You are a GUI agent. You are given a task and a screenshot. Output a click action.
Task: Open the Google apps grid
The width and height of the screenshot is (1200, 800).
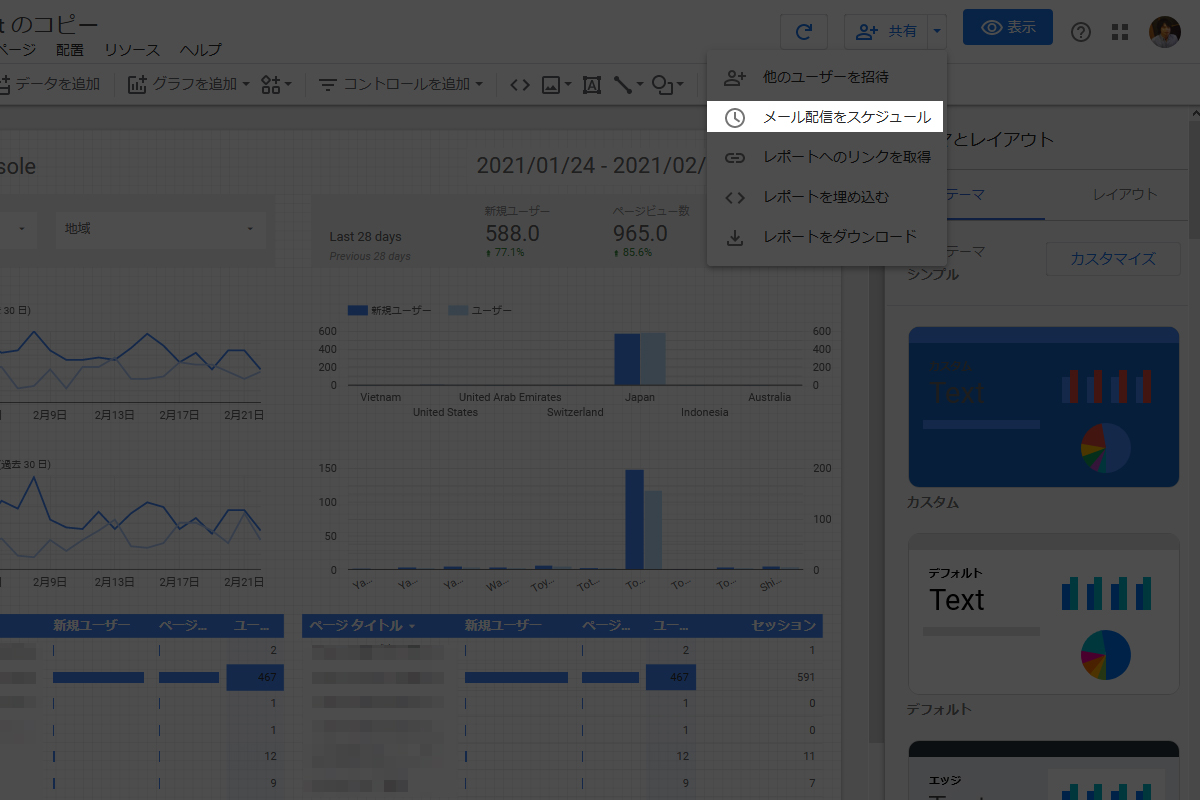[1120, 32]
